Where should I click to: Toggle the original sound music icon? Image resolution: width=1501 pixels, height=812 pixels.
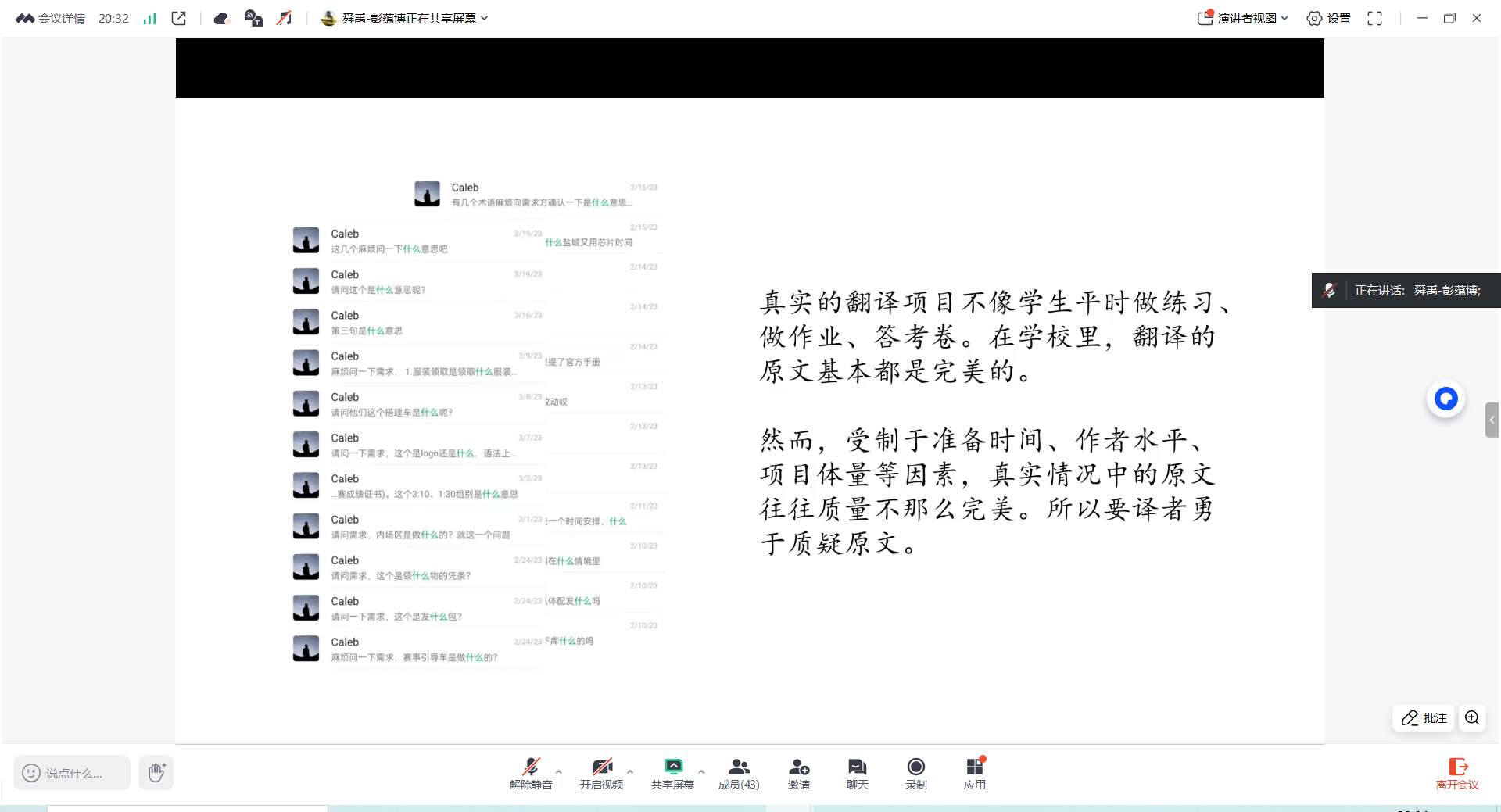[x=285, y=18]
